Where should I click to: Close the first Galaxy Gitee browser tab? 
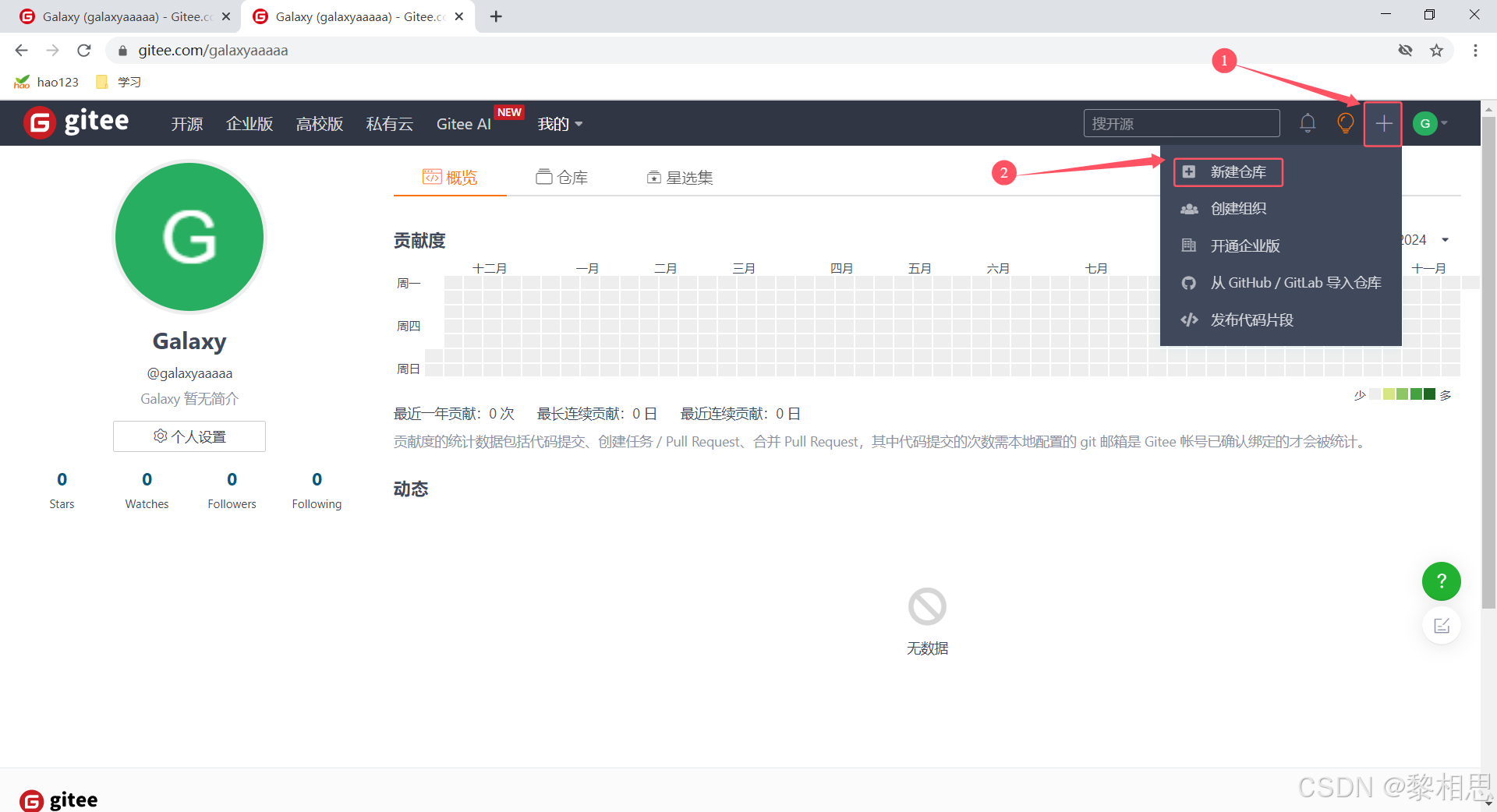[x=226, y=16]
